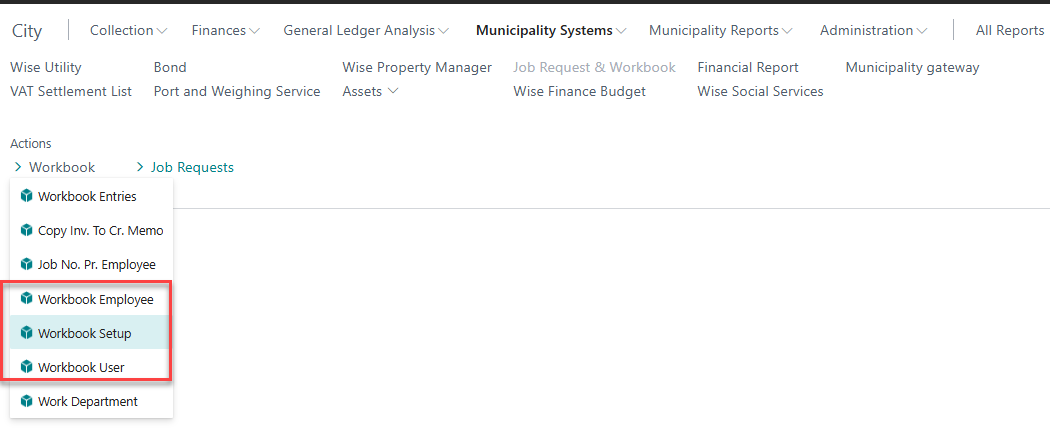Open the Assets dropdown
1050x440 pixels.
[370, 91]
